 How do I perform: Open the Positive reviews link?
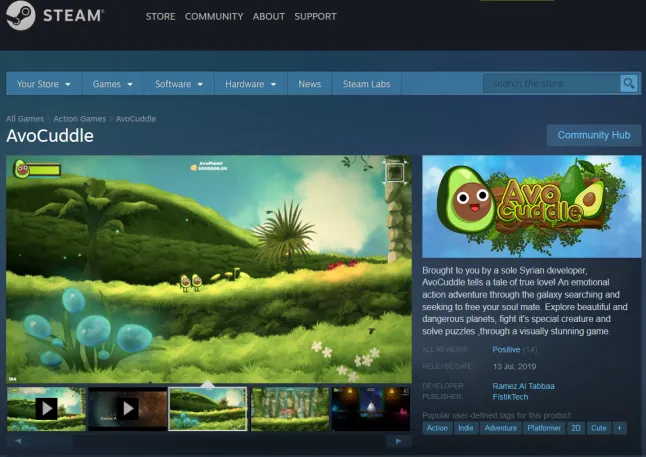[x=506, y=349]
